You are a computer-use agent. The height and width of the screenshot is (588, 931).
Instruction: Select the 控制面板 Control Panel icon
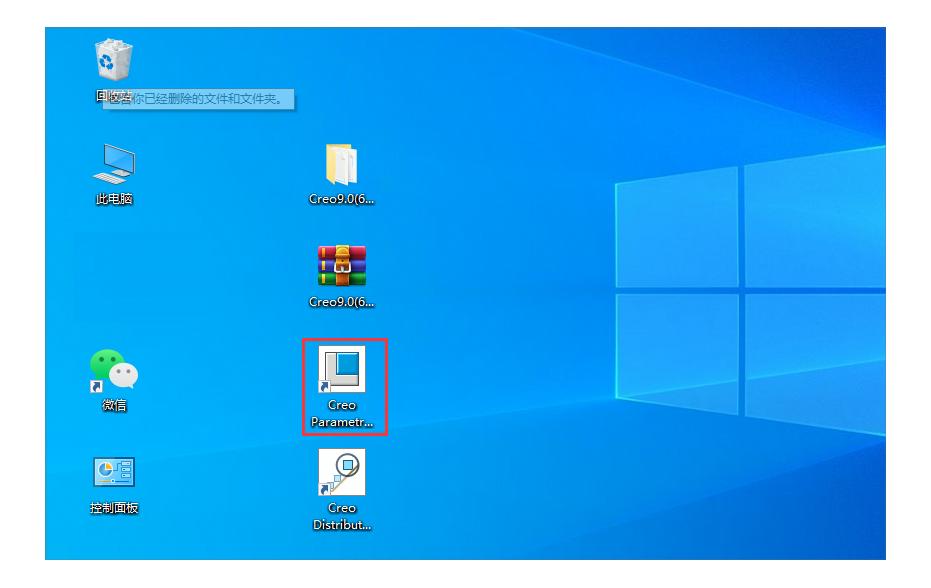[114, 473]
